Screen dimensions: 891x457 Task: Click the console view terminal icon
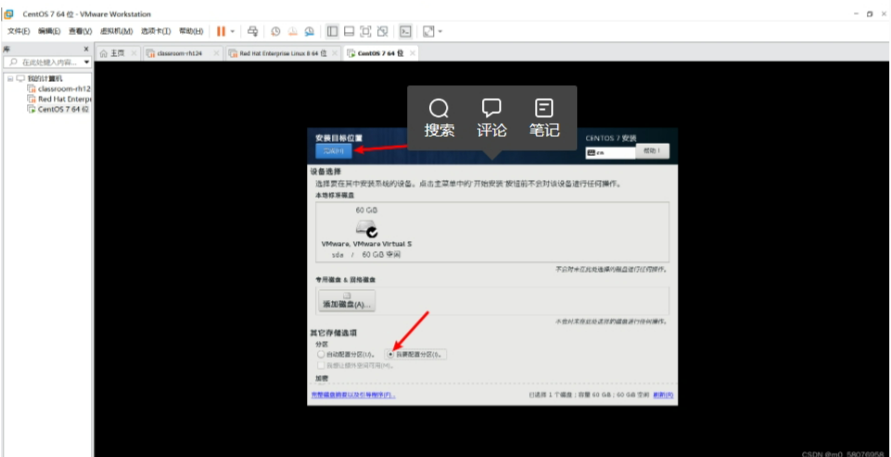point(405,31)
